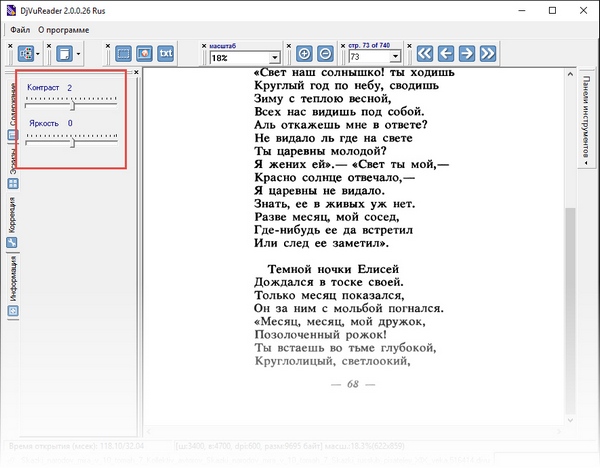Expand the structure tree button dropdown arrow
This screenshot has width=600, height=468.
point(38,54)
